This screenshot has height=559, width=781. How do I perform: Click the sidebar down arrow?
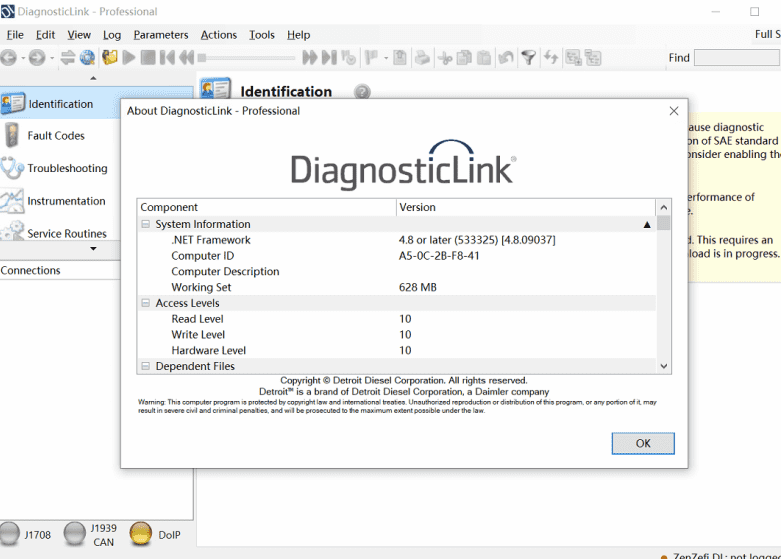click(x=93, y=248)
